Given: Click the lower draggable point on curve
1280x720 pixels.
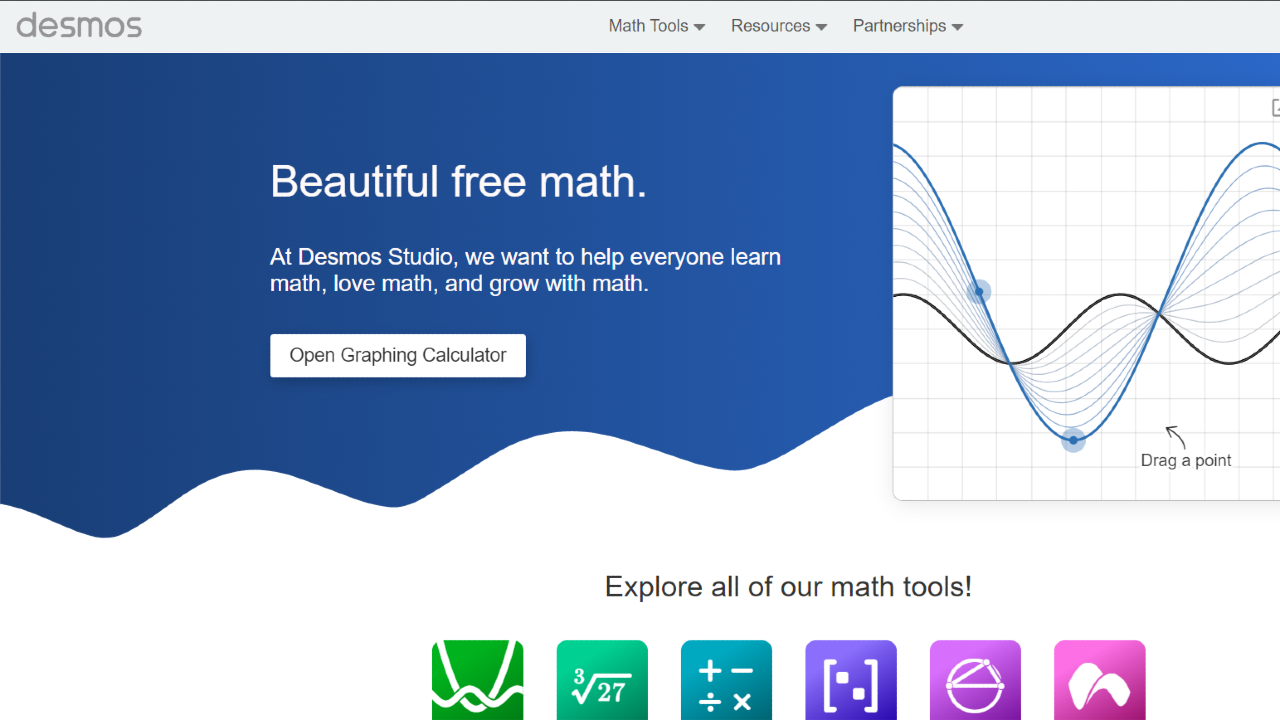Looking at the screenshot, I should pyautogui.click(x=1073, y=440).
